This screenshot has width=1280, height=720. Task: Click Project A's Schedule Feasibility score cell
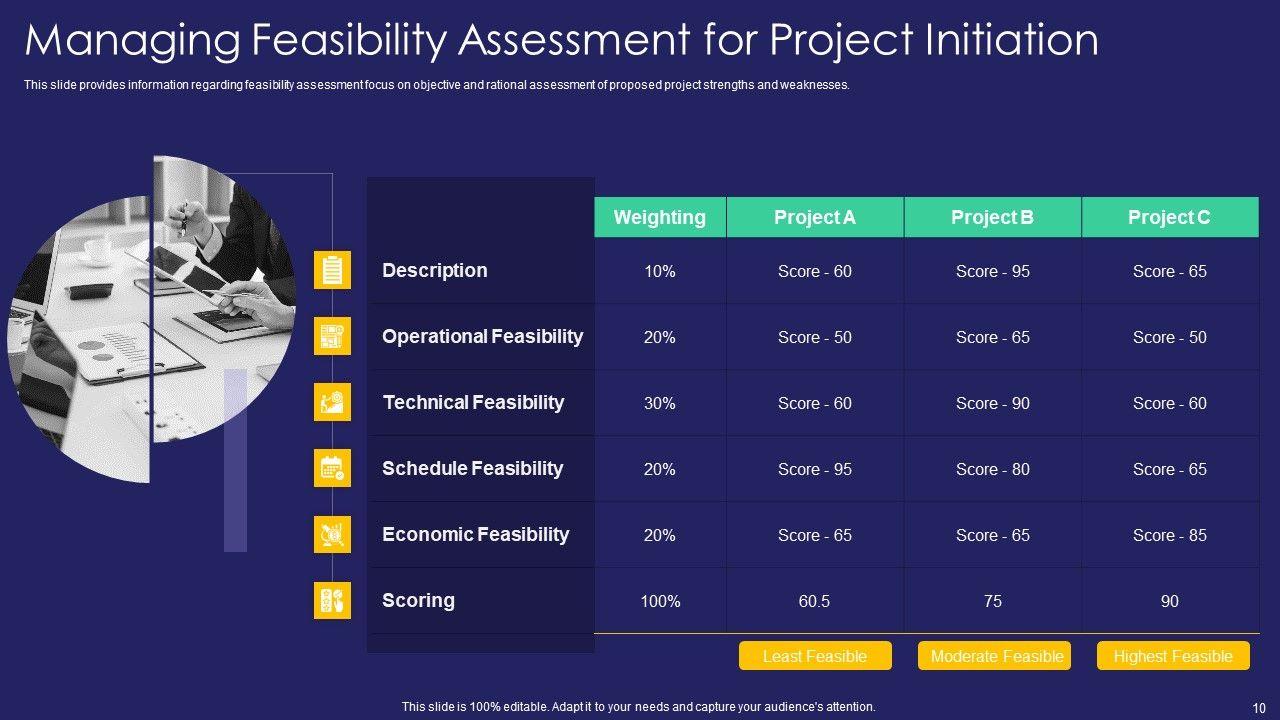814,469
